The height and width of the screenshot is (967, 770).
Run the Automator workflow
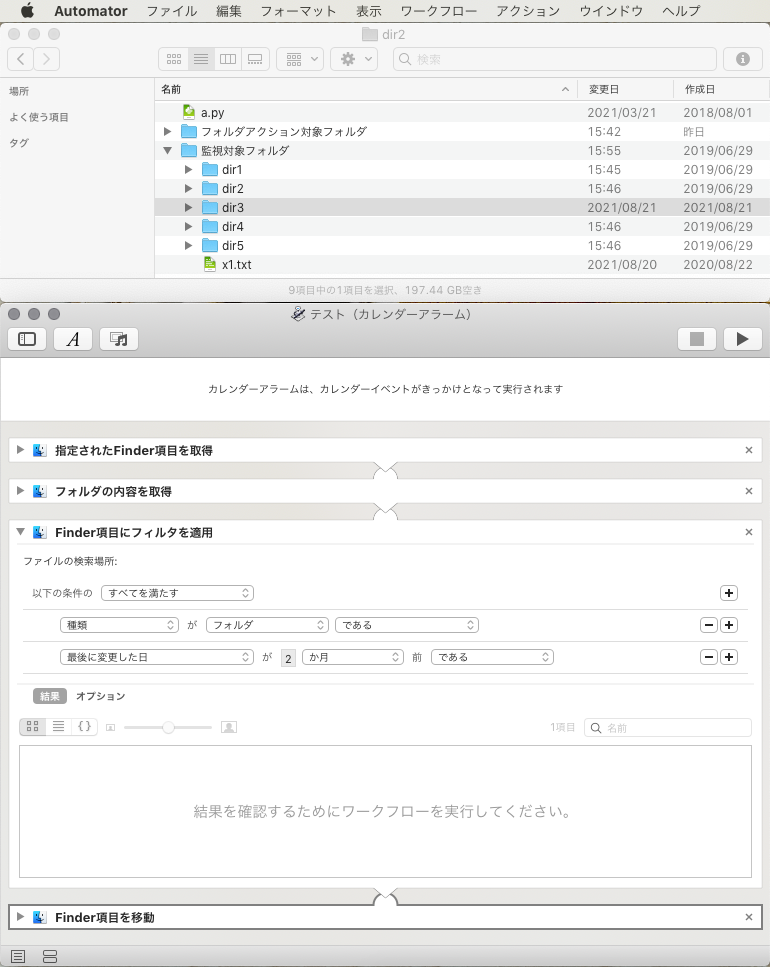[x=742, y=339]
